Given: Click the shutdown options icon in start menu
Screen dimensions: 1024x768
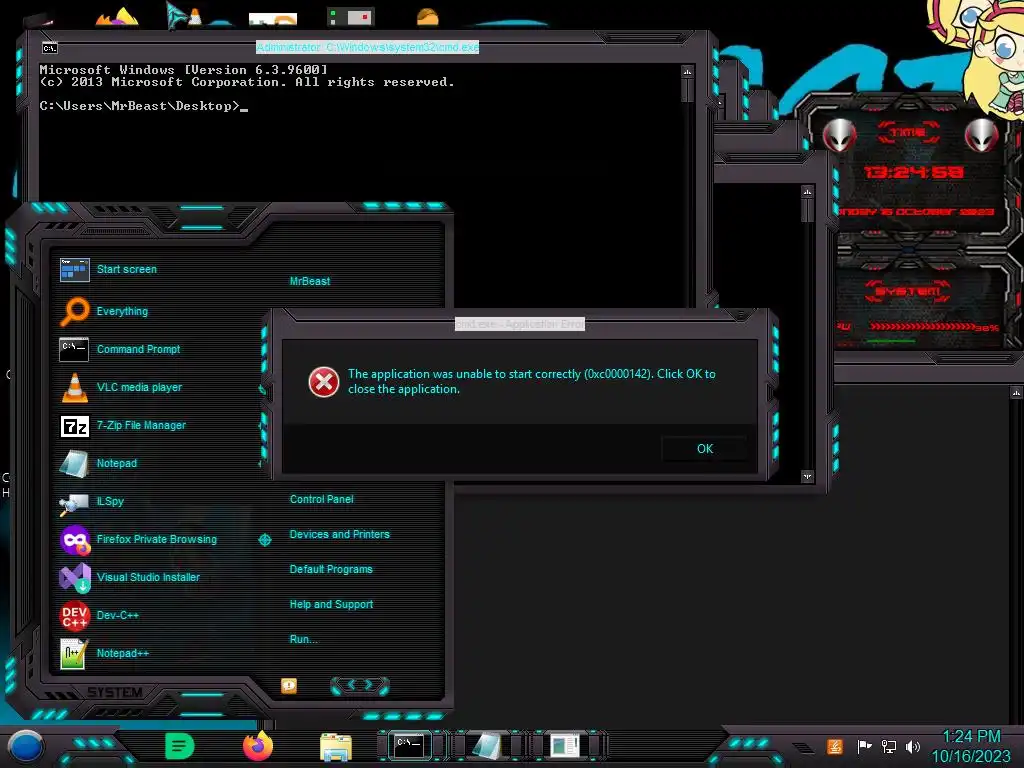Looking at the screenshot, I should (289, 685).
